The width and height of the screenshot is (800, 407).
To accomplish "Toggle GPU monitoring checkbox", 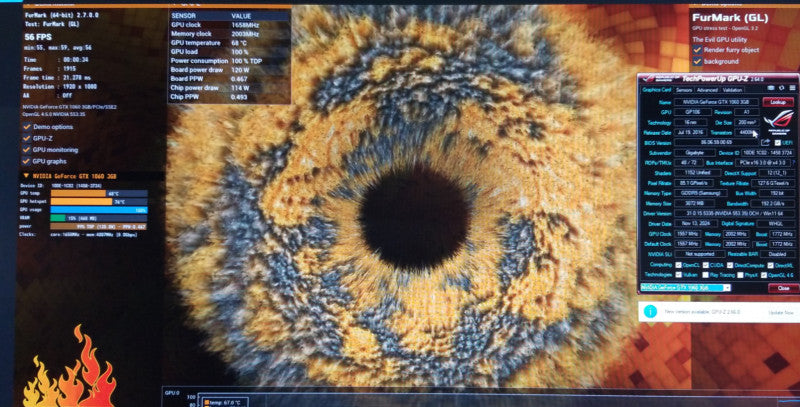I will click(27, 150).
